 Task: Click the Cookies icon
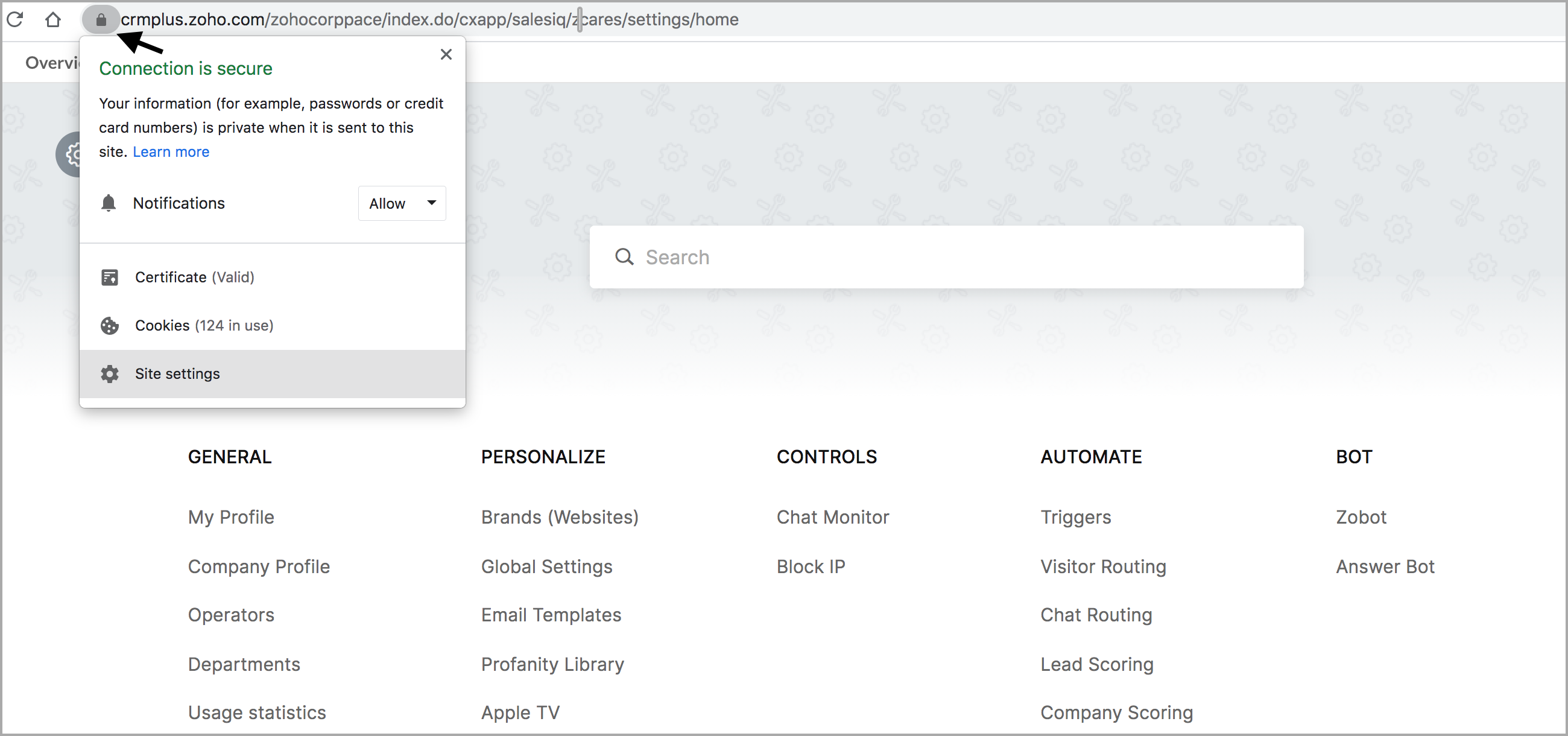(110, 326)
